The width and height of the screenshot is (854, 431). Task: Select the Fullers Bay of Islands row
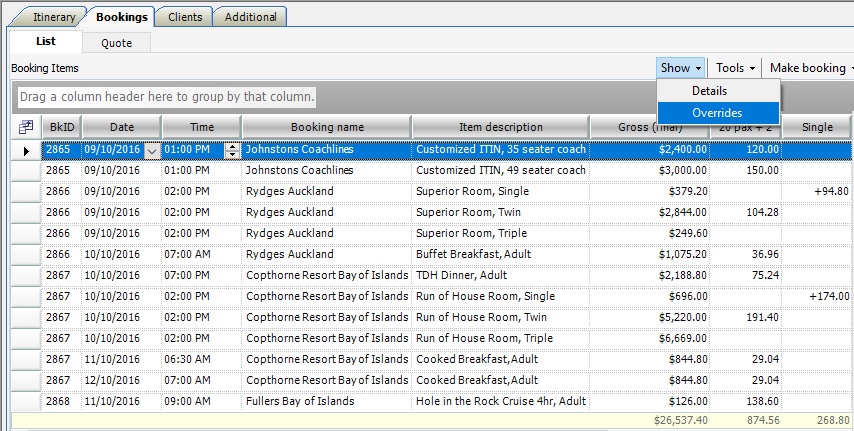[x=327, y=402]
